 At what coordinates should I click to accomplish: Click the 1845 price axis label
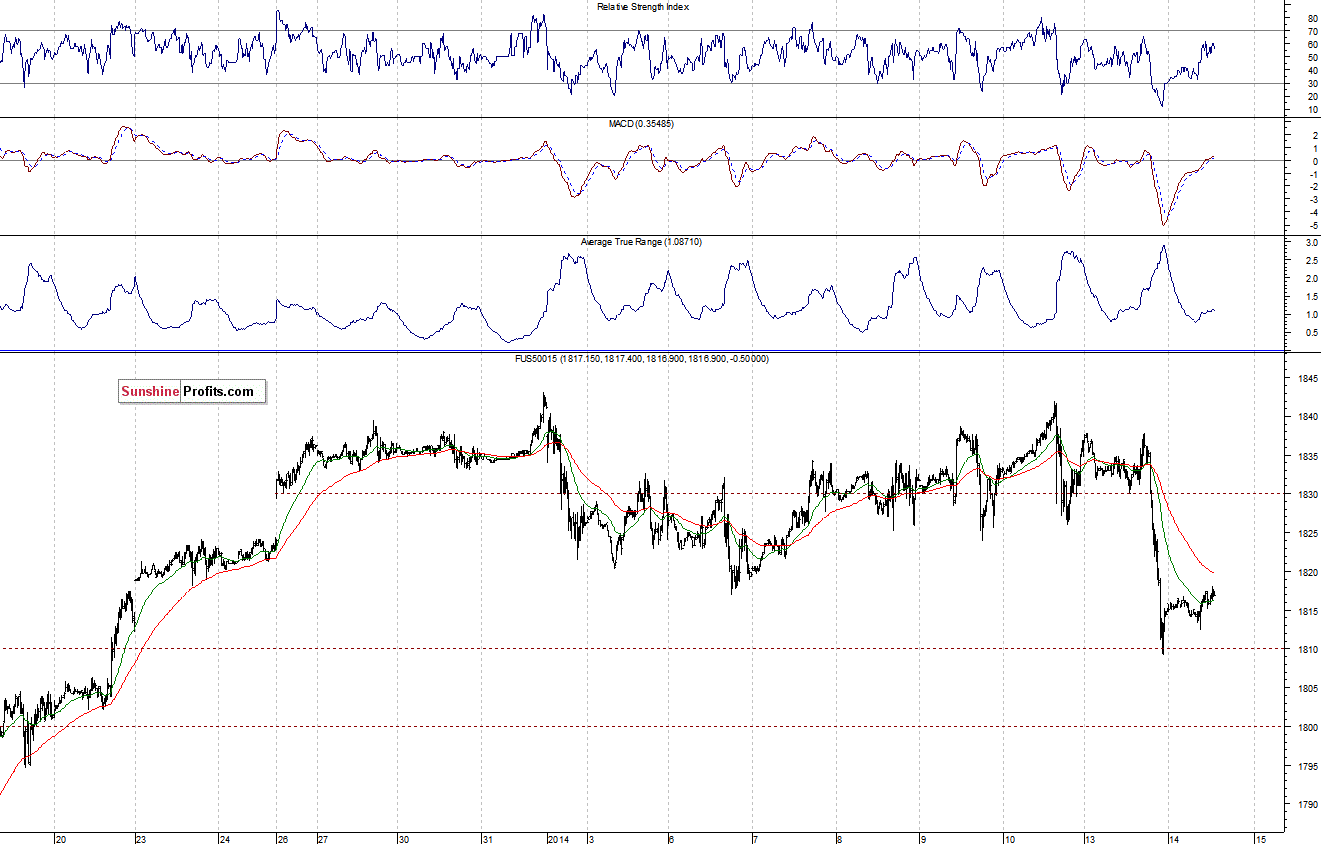click(1307, 379)
